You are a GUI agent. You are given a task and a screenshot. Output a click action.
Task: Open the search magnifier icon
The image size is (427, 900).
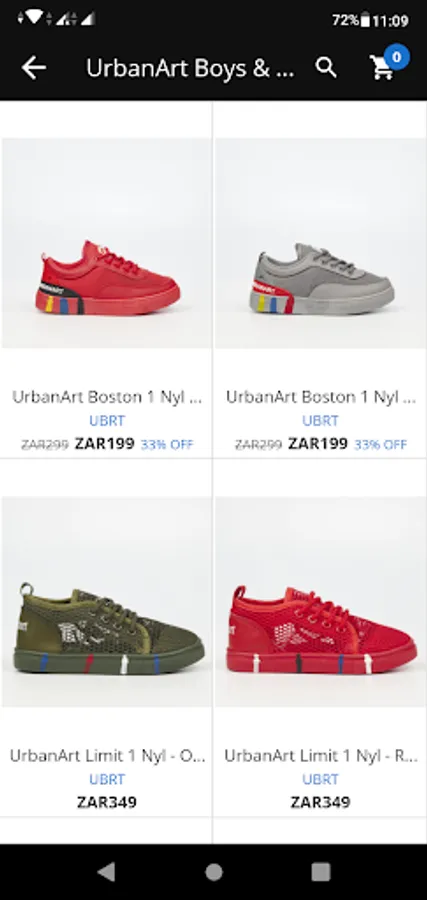(x=326, y=68)
